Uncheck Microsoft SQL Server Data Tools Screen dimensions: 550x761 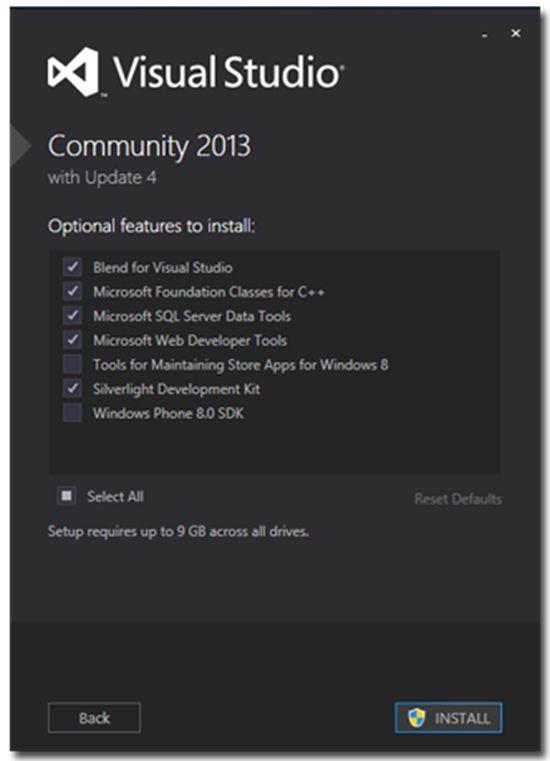pyautogui.click(x=72, y=315)
